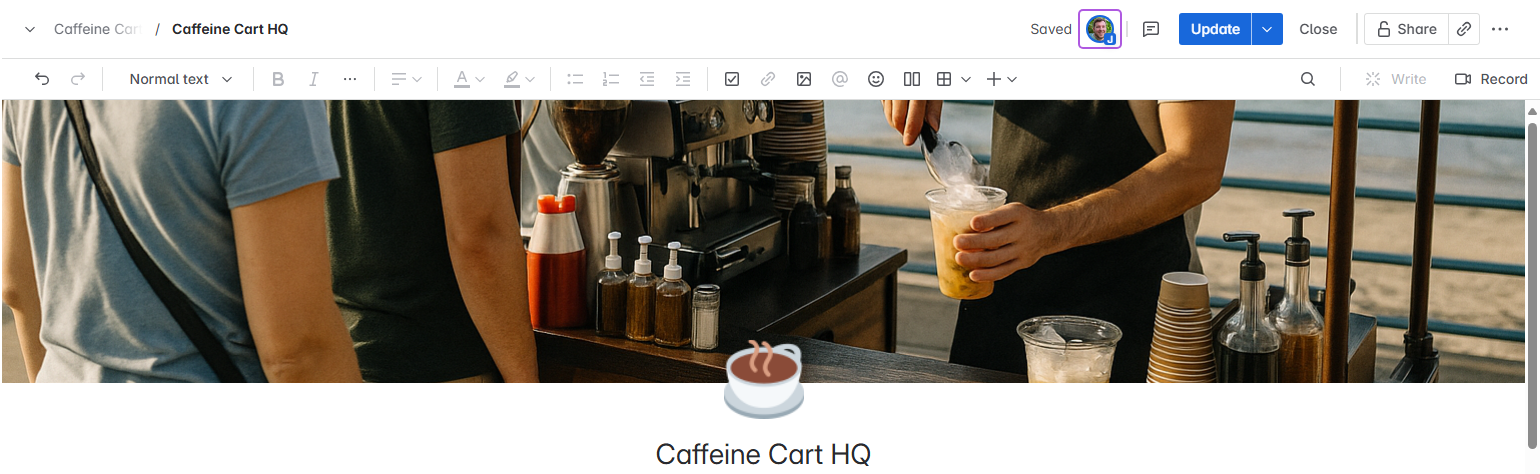Open the find and replace search

coord(1308,79)
